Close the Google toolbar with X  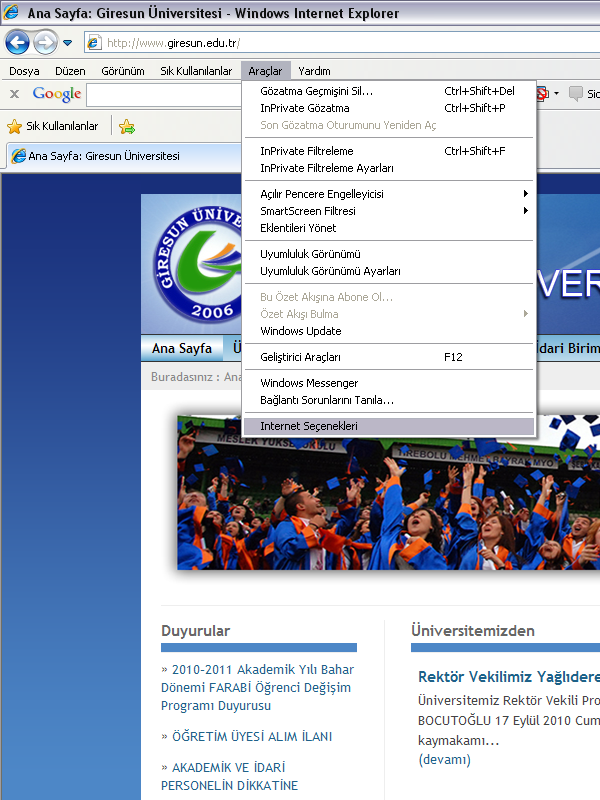14,94
